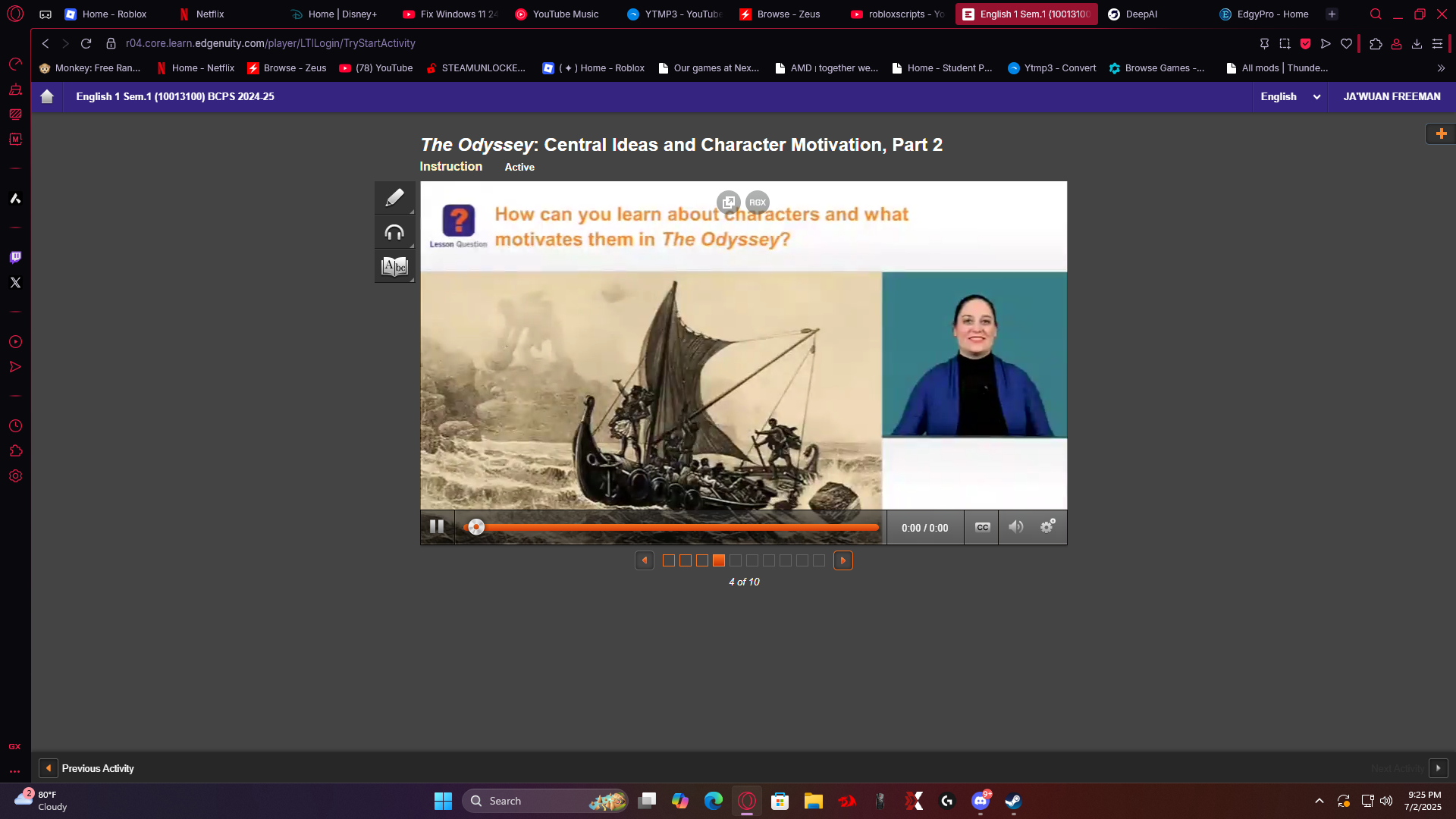Screen dimensions: 1456x819
Task: Open a new browser tab
Action: click(1332, 14)
